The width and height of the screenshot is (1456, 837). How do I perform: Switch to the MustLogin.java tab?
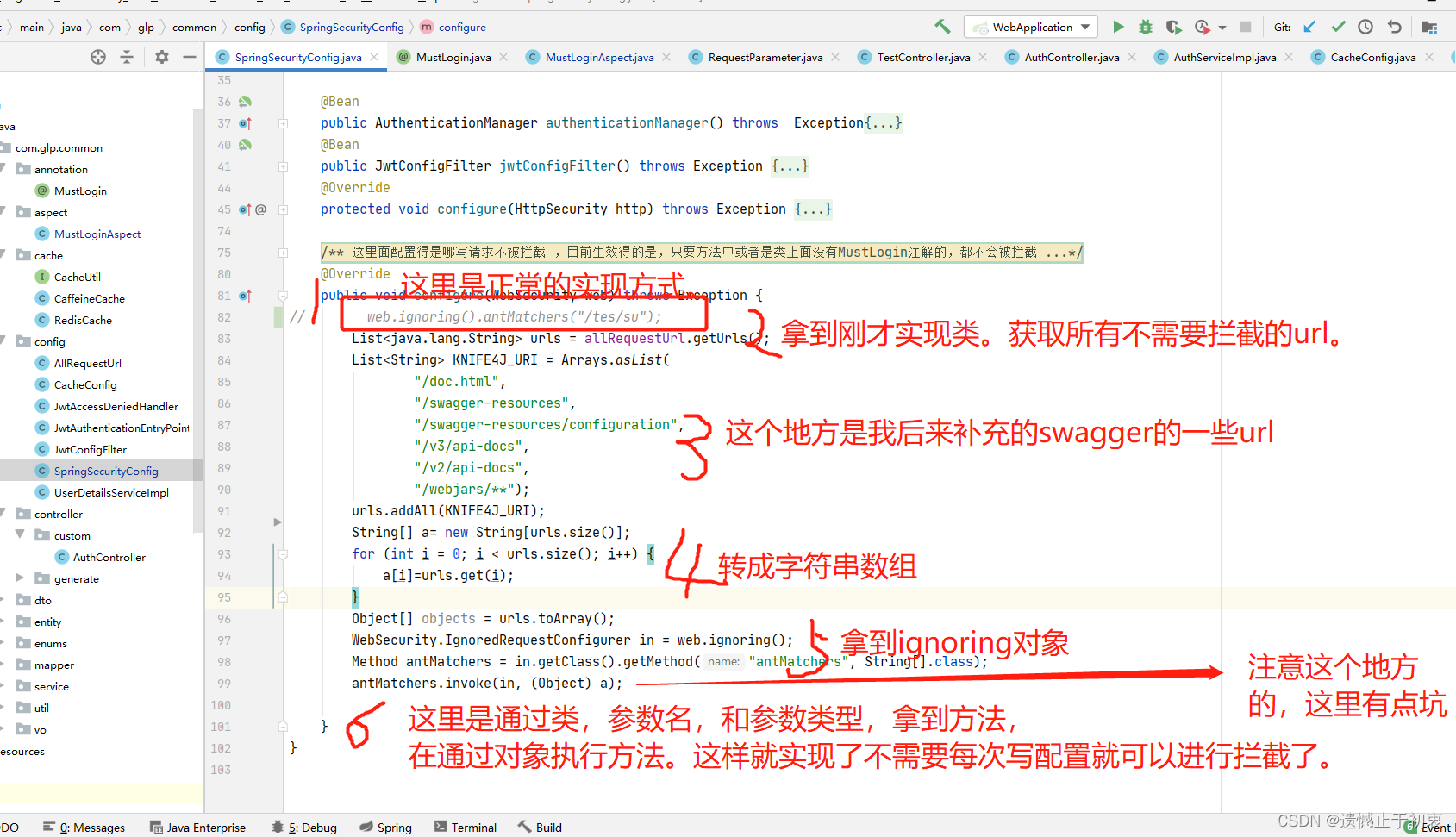coord(453,57)
